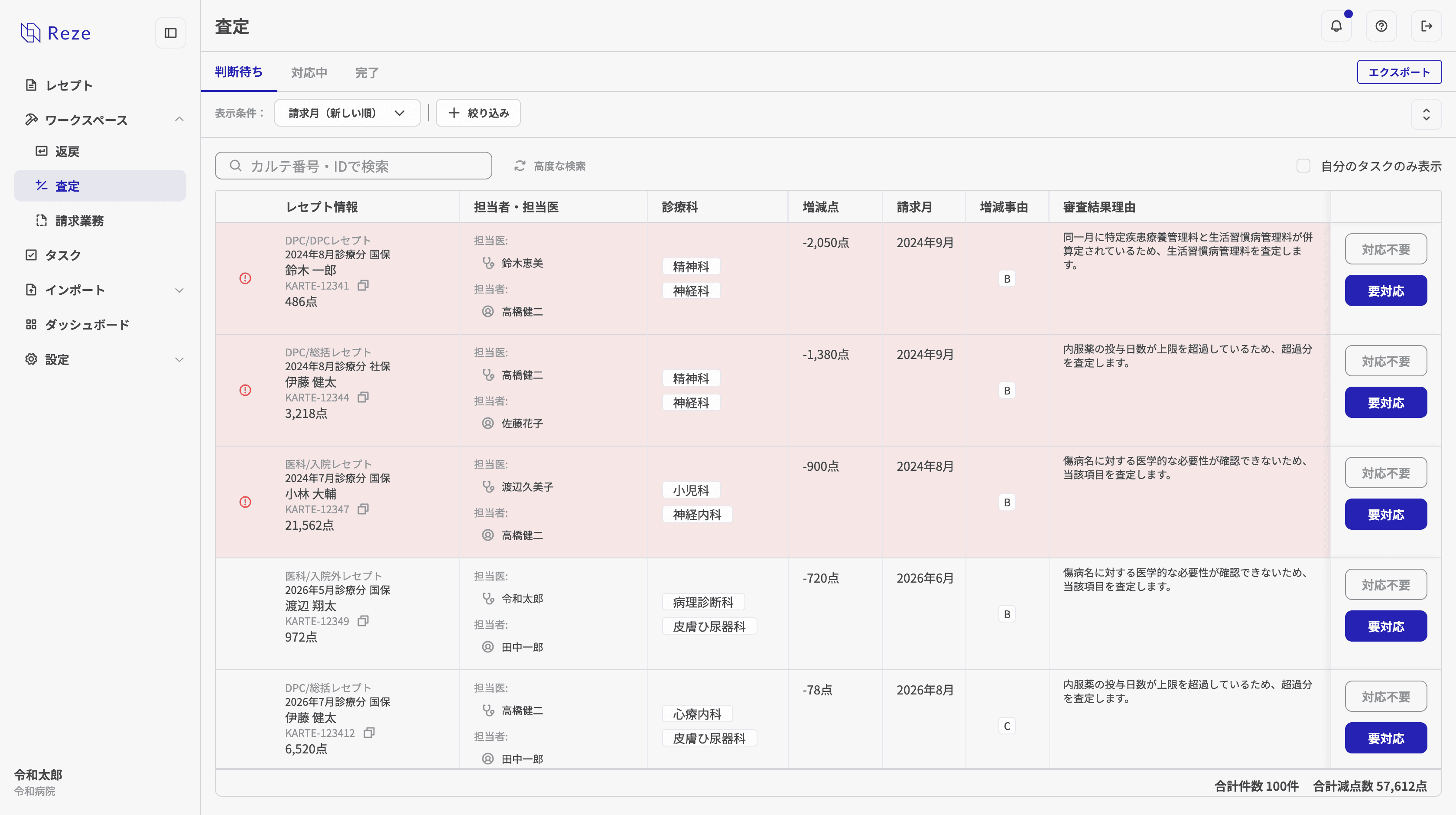Click 要対応 for the -2,050点 row
This screenshot has width=1456, height=815.
point(1386,291)
